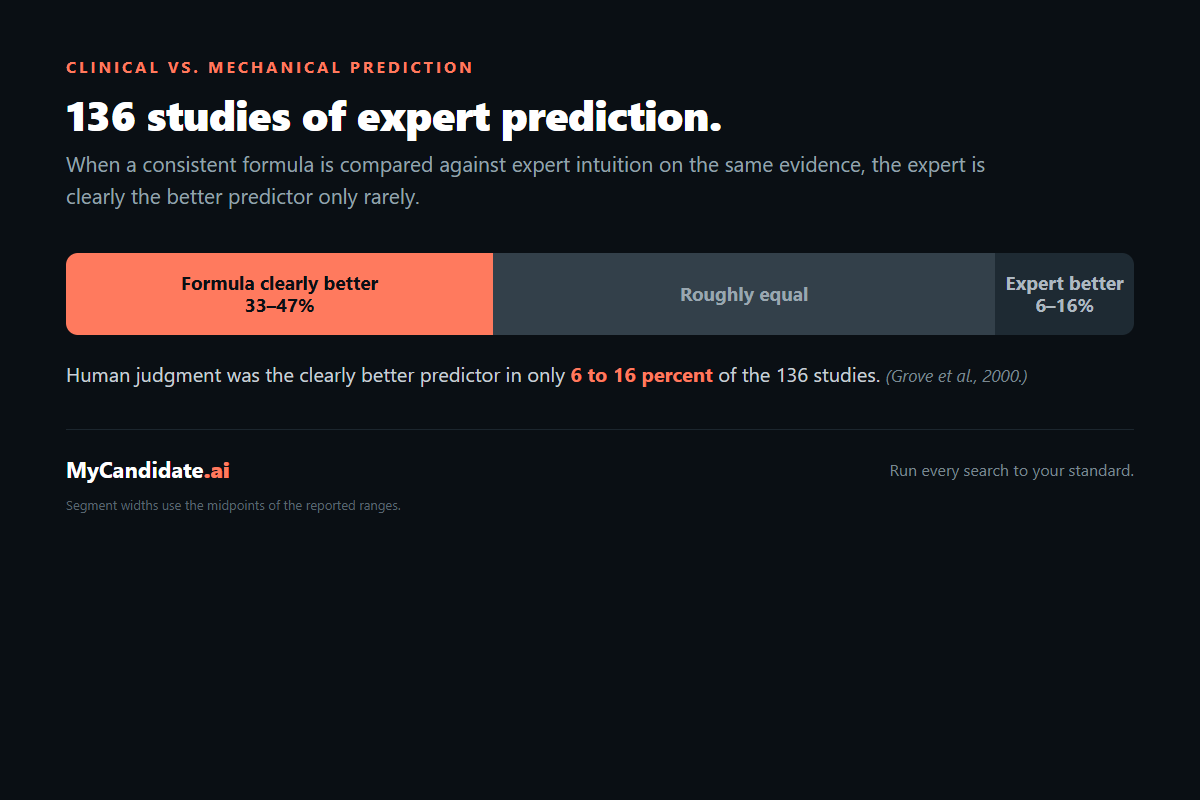
Task: Click 'clearly the better predictor only rarely' line
Action: (x=243, y=197)
